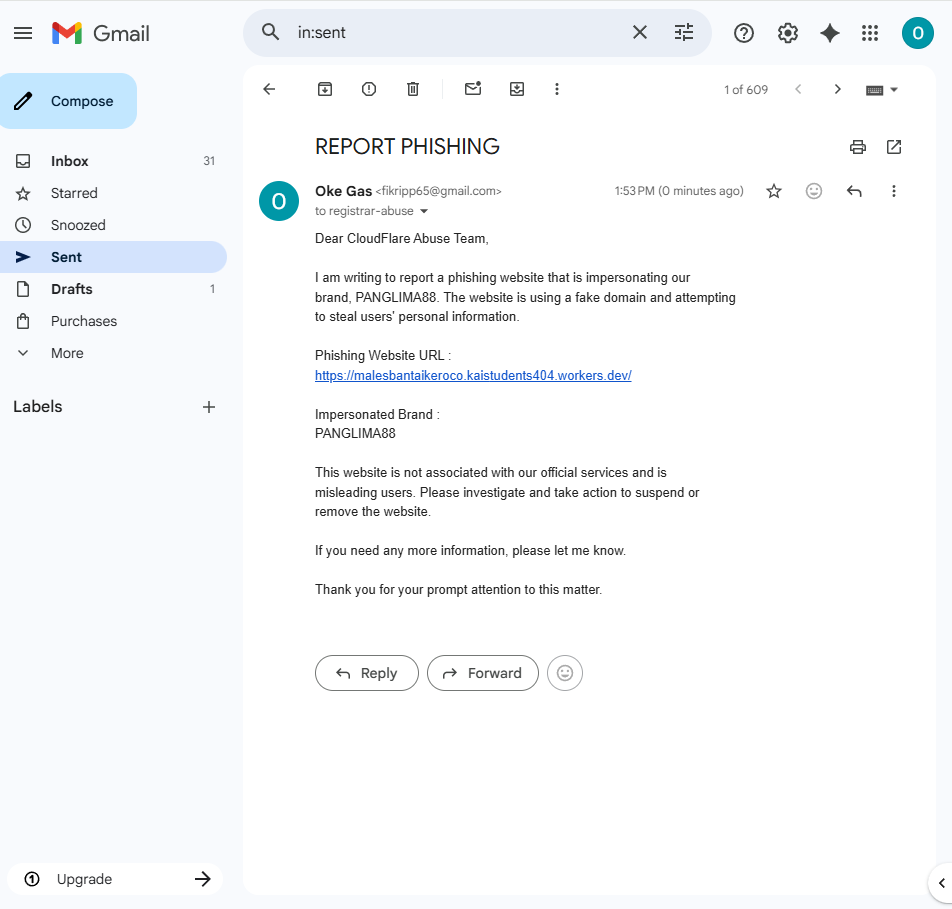Go to the older email arrow
Viewport: 952px width, 909px height.
pyautogui.click(x=837, y=89)
